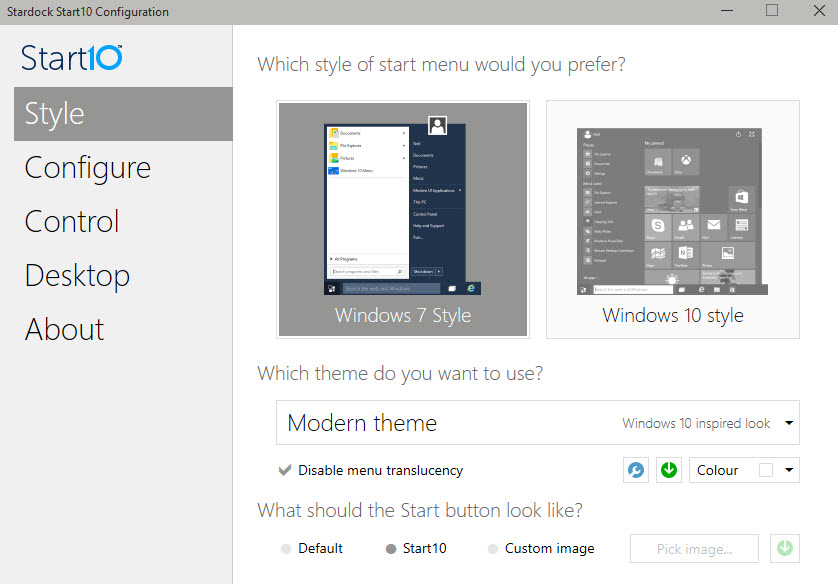Click the green download themes icon
Viewport: 838px width, 584px height.
pos(669,470)
